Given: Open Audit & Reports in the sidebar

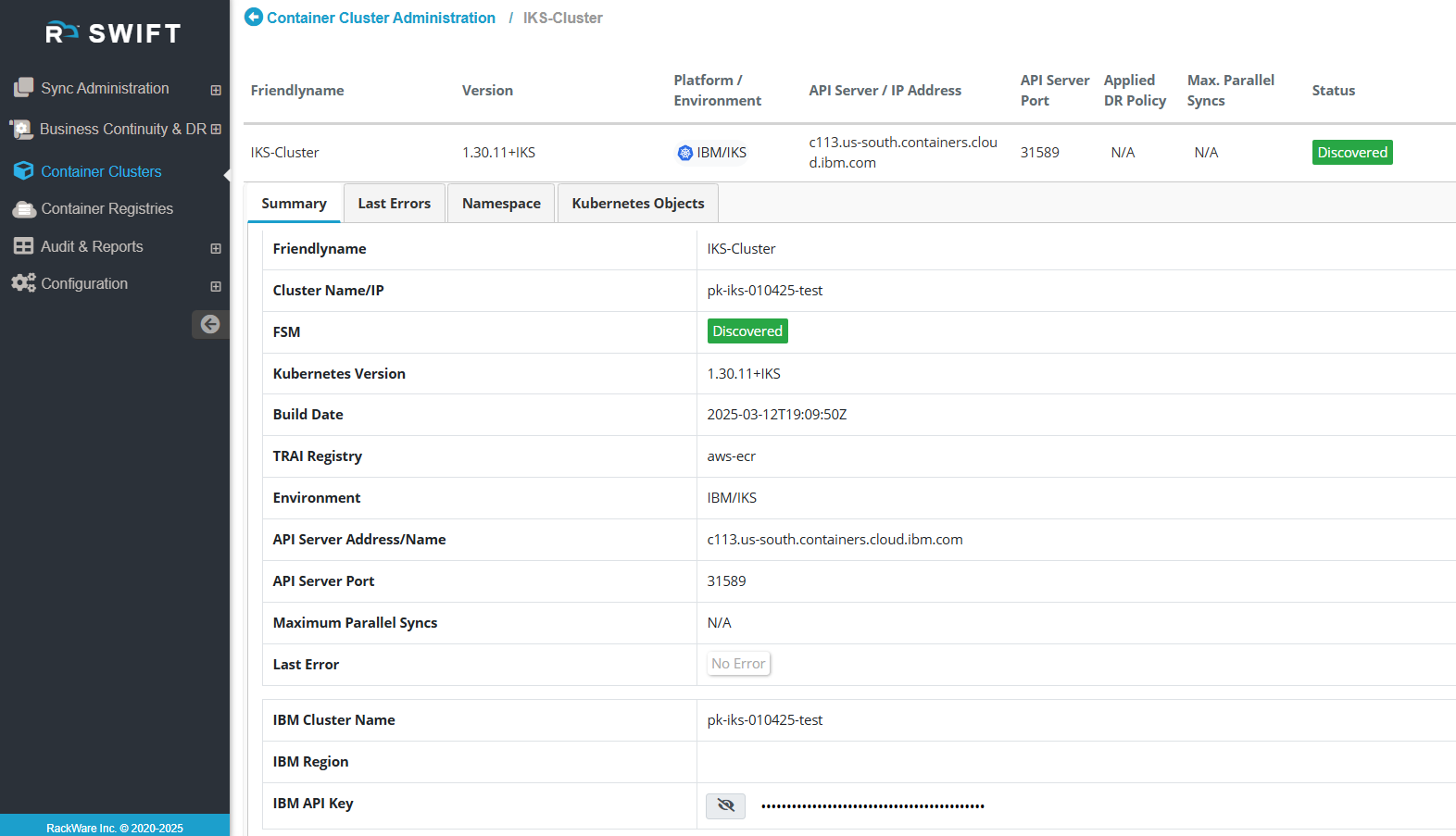Looking at the screenshot, I should point(92,246).
